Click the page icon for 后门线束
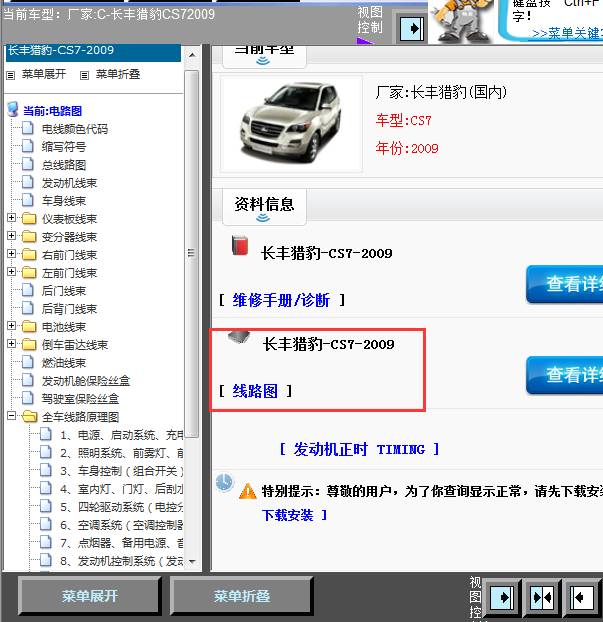This screenshot has height=622, width=603. [28, 290]
